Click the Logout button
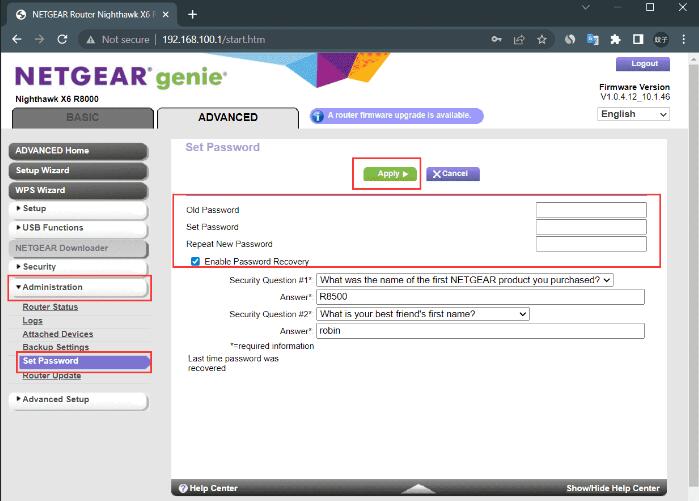 coord(644,64)
